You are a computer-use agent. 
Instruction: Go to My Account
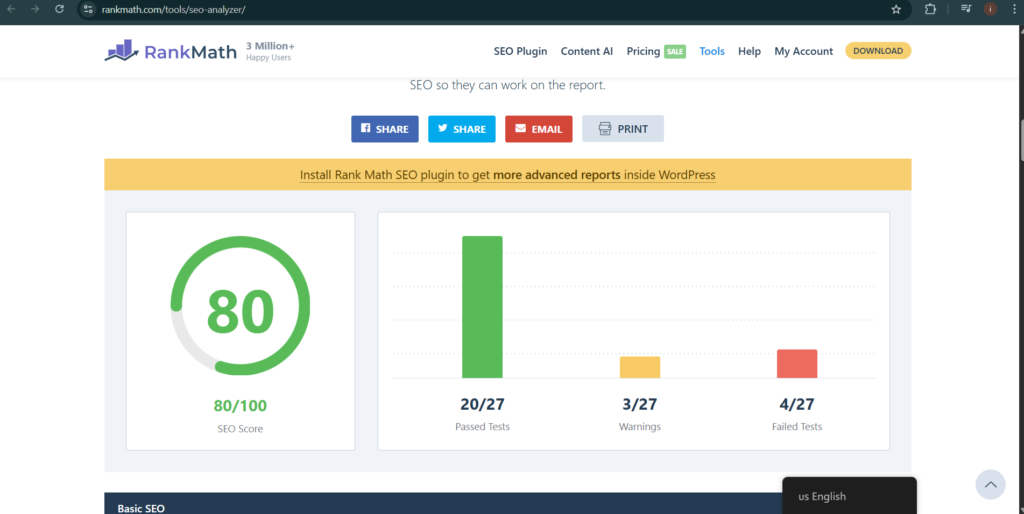[803, 51]
